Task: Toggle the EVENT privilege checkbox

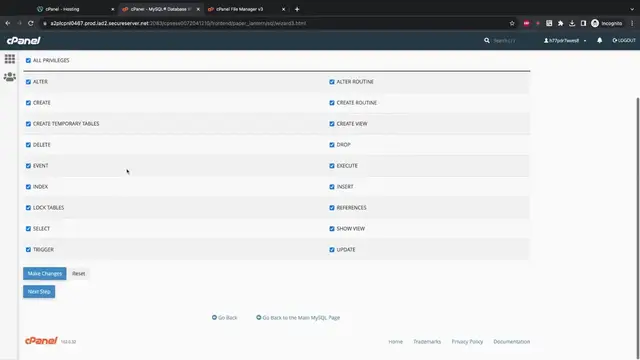Action: pyautogui.click(x=28, y=166)
